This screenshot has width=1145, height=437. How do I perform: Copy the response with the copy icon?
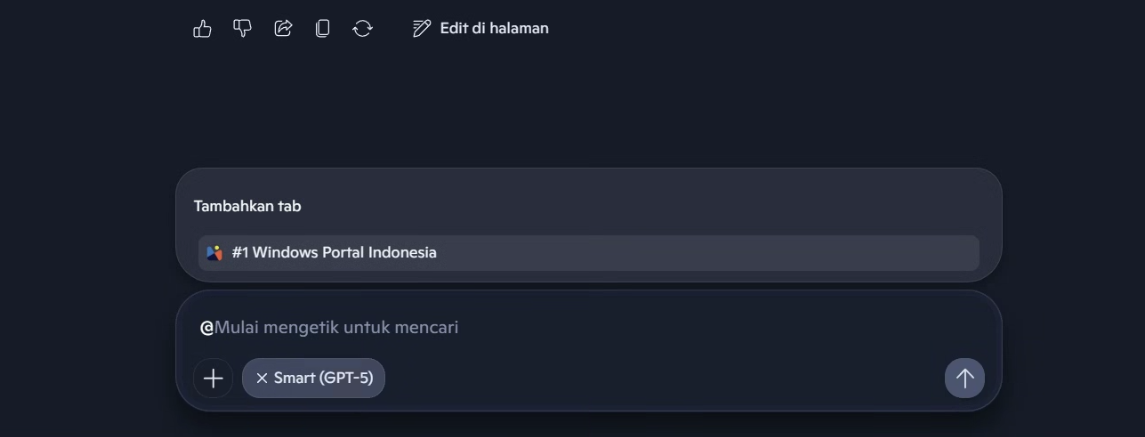pyautogui.click(x=322, y=28)
